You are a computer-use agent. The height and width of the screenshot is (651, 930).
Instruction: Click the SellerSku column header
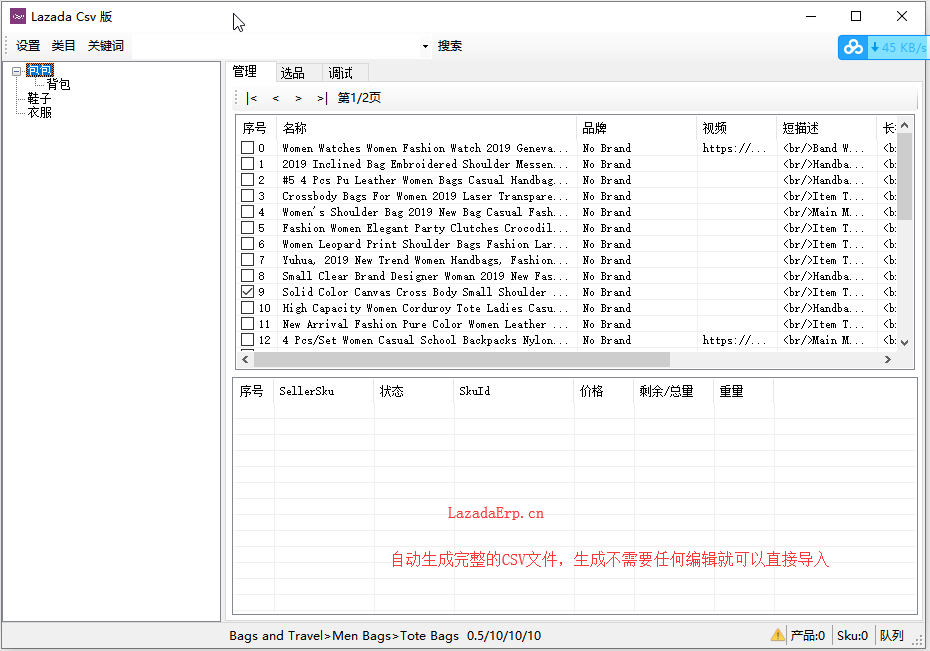[x=324, y=391]
